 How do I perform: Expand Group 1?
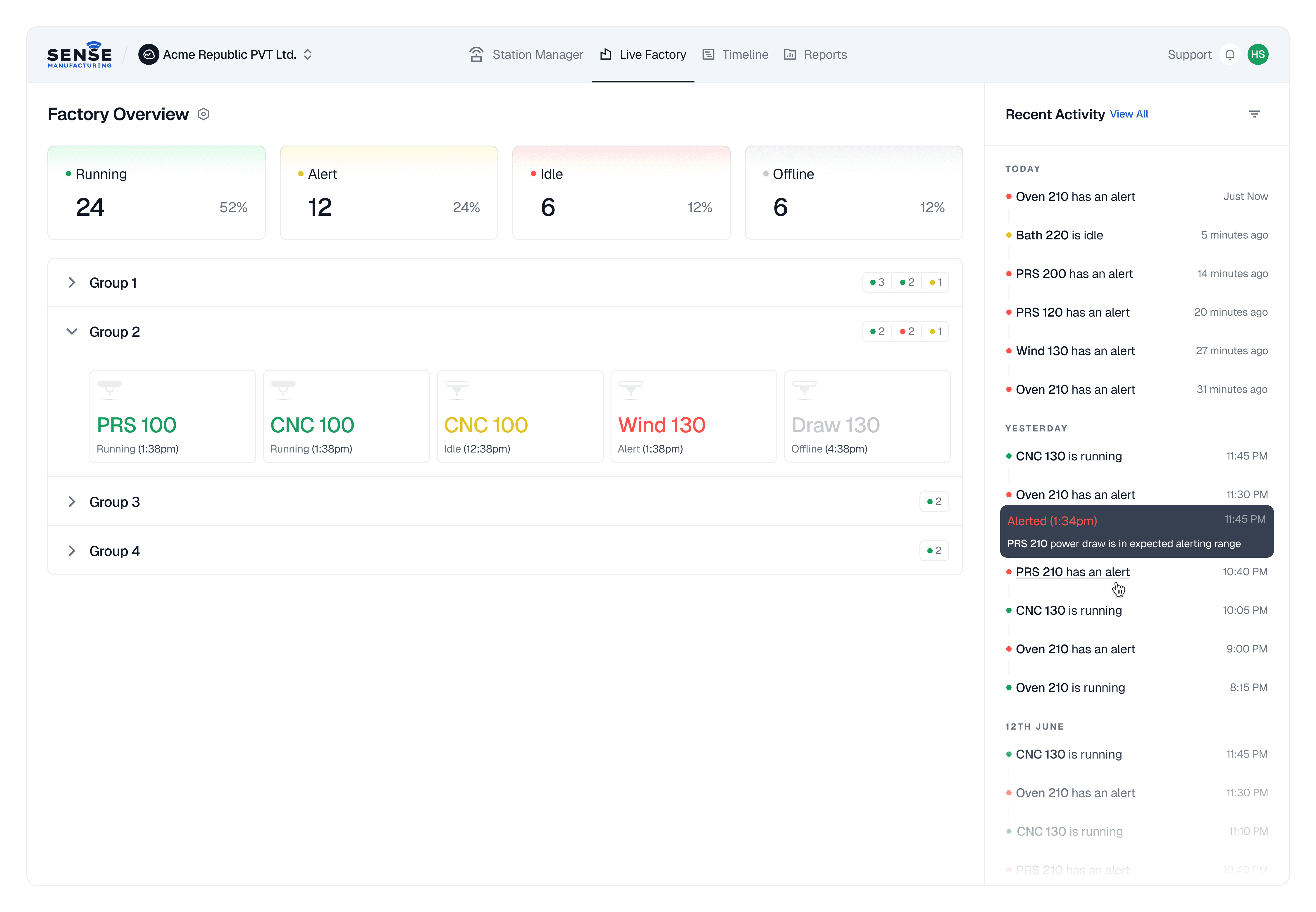pos(72,283)
